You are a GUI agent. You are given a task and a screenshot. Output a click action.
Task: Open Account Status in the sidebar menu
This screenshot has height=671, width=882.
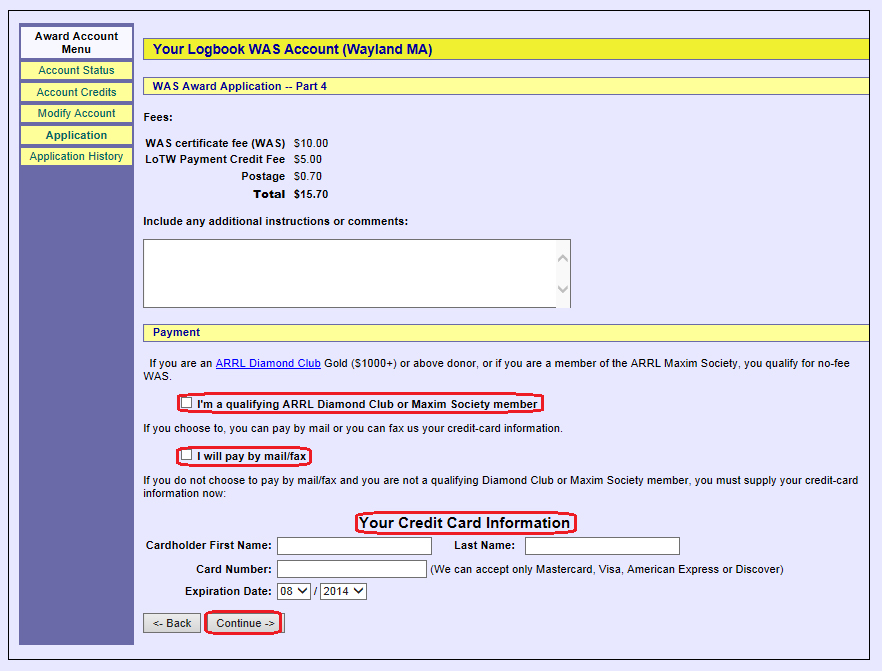[x=76, y=71]
